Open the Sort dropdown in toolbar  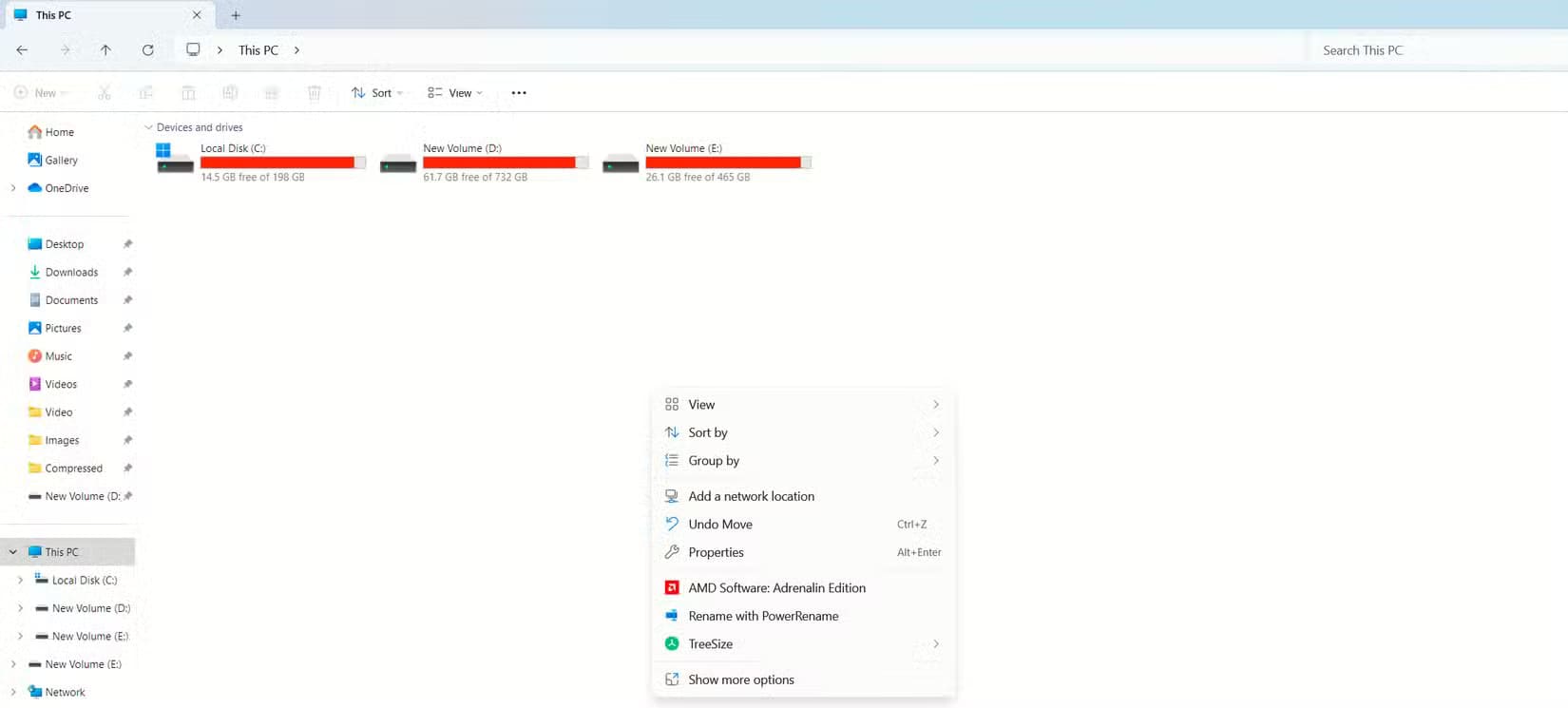point(377,93)
